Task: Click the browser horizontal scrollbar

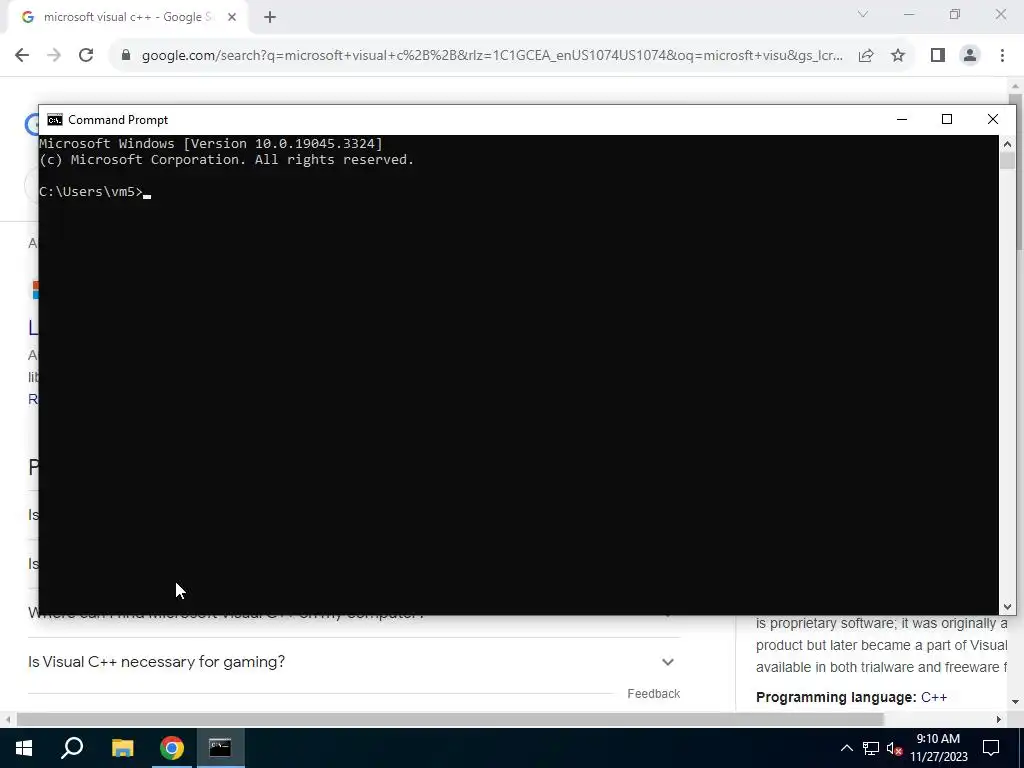Action: (450, 719)
